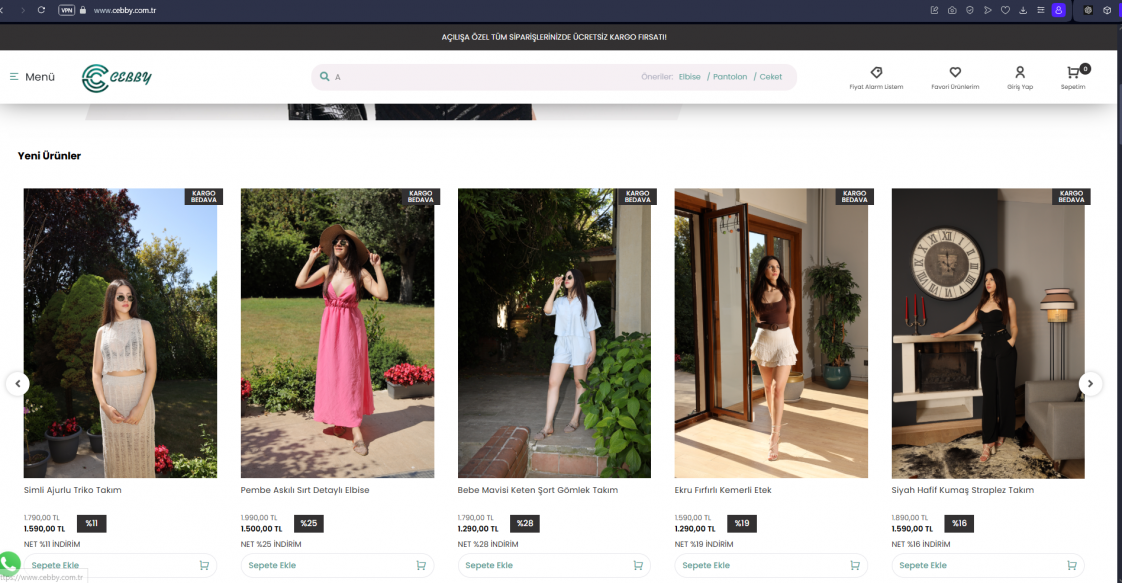Show next products with right carousel arrow
Screen dimensions: 1122x583
coord(1091,383)
